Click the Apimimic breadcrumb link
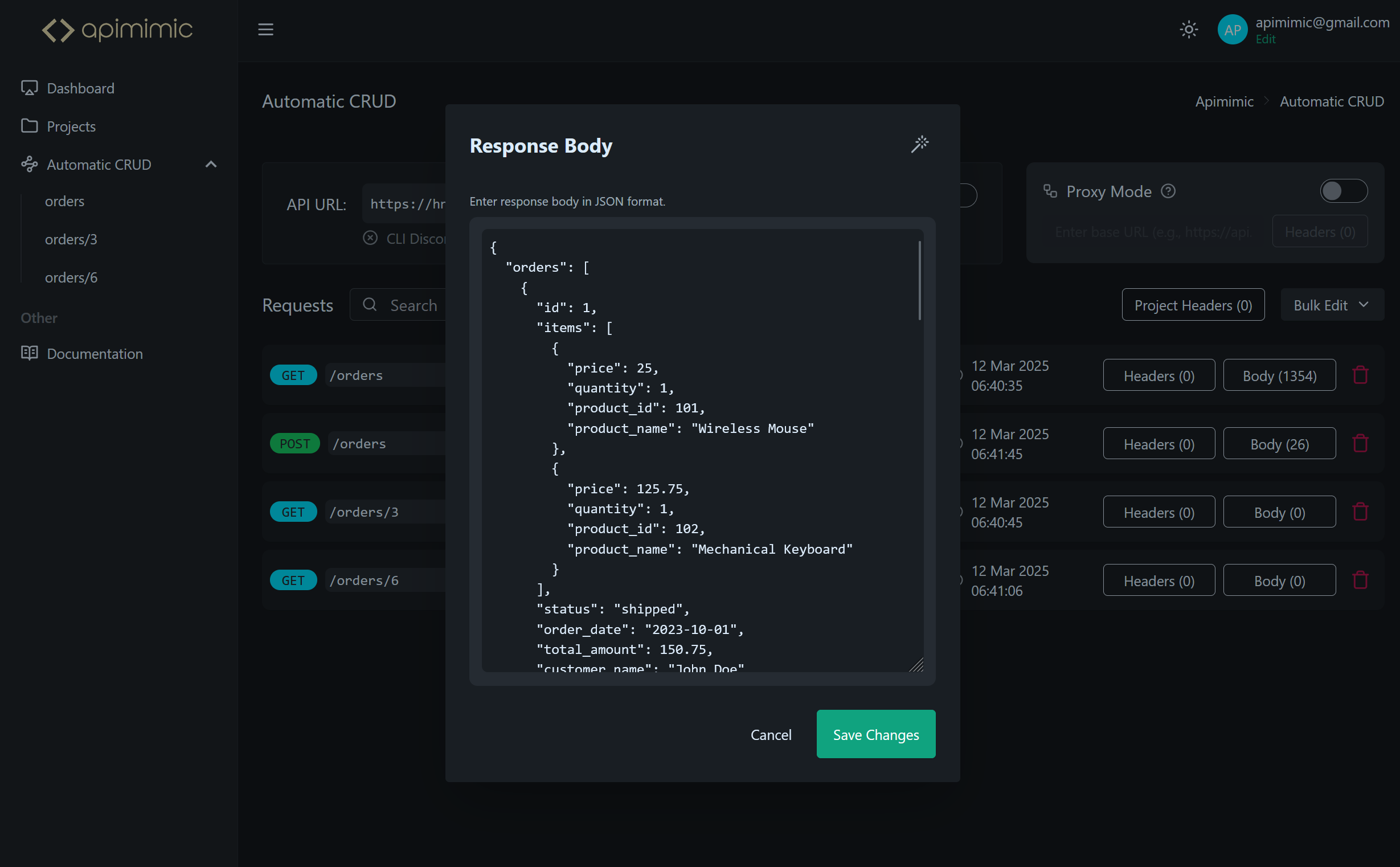 [1224, 101]
